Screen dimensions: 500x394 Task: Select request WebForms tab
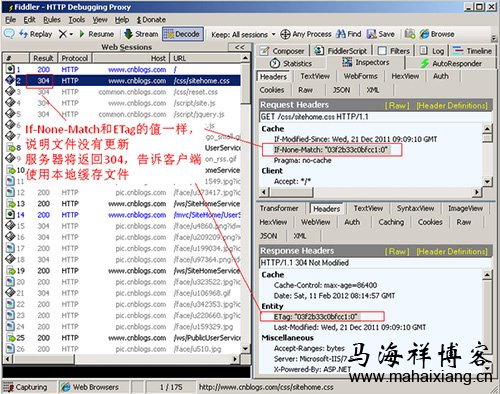[x=360, y=76]
